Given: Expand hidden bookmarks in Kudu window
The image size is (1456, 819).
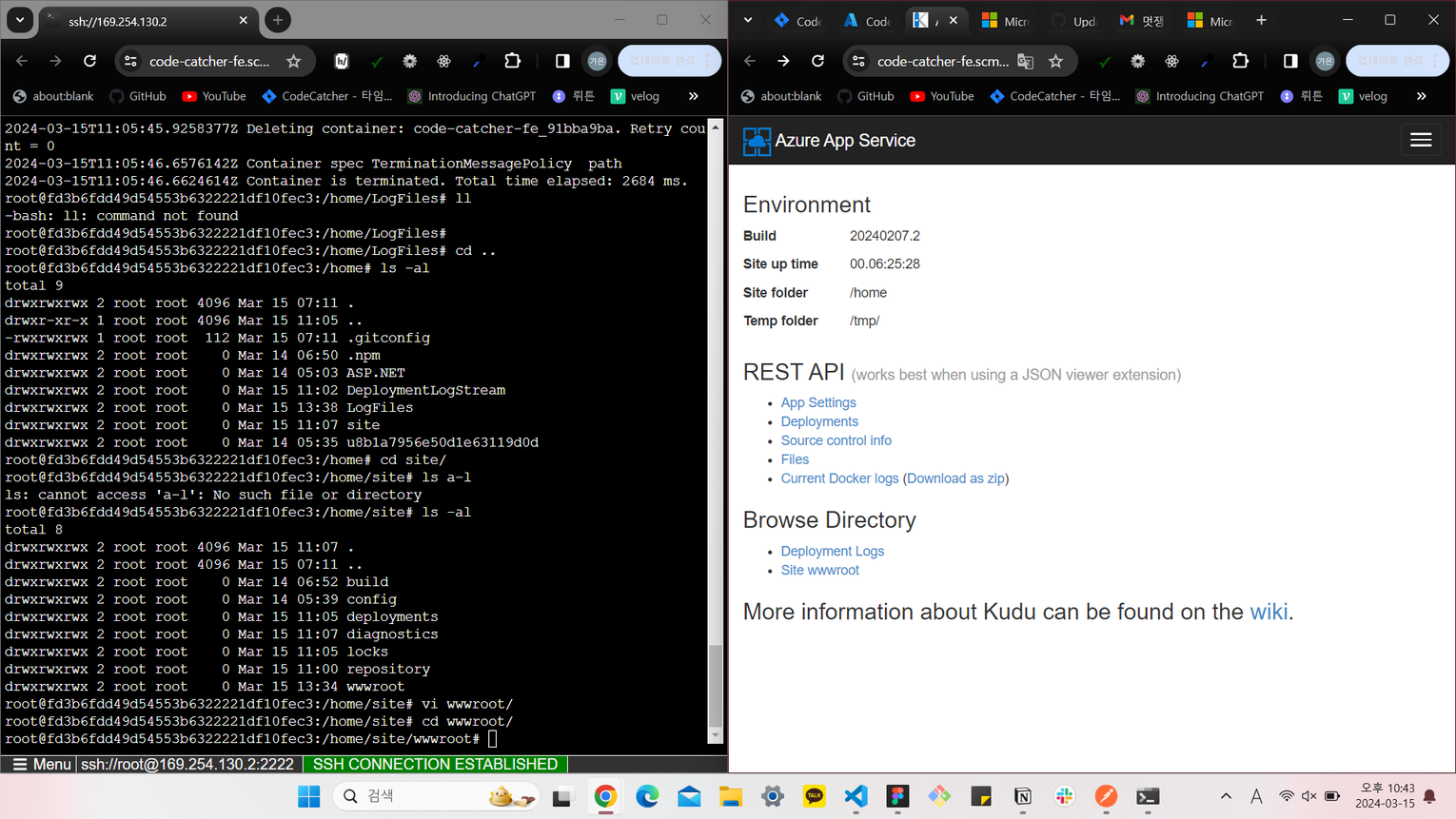Looking at the screenshot, I should click(1421, 96).
